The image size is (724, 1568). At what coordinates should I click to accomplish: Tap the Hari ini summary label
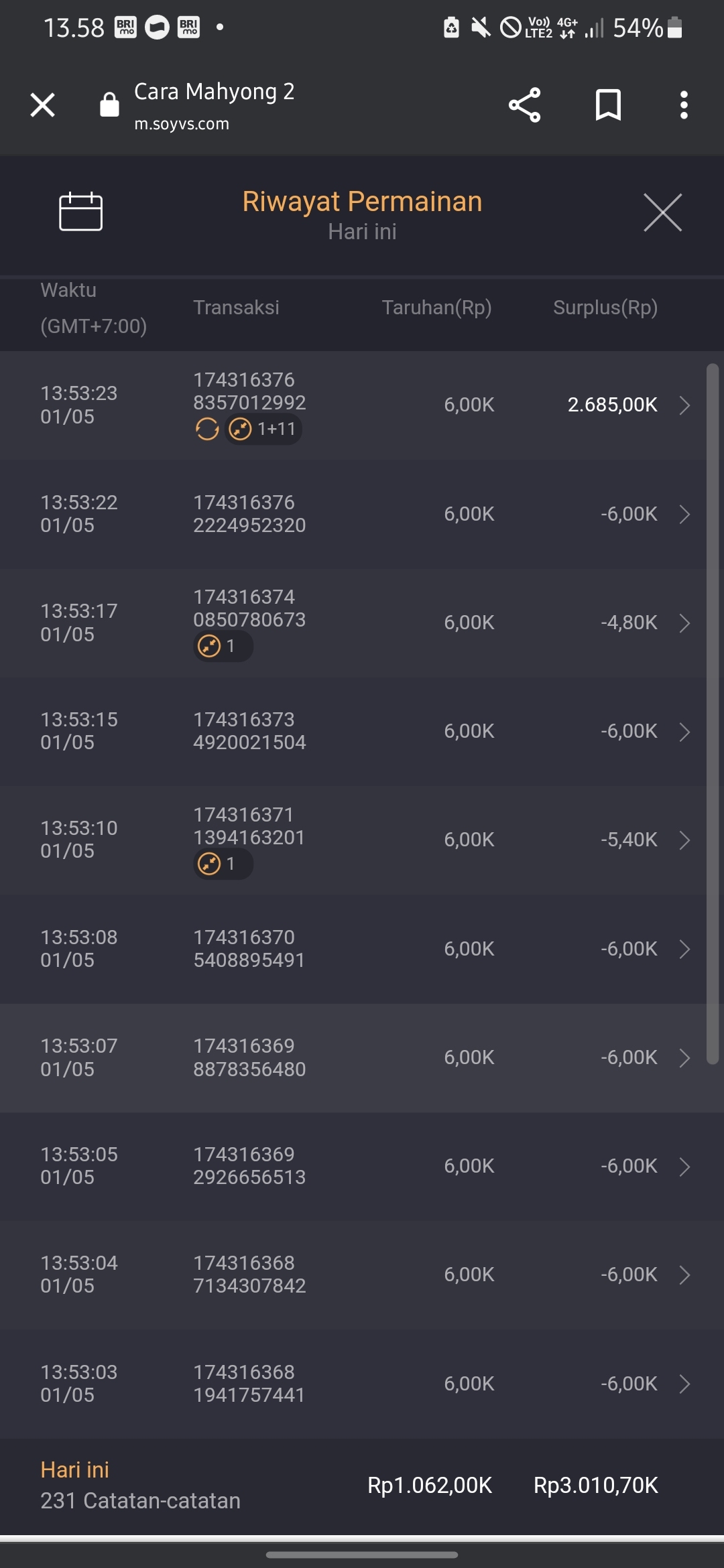(x=74, y=1469)
